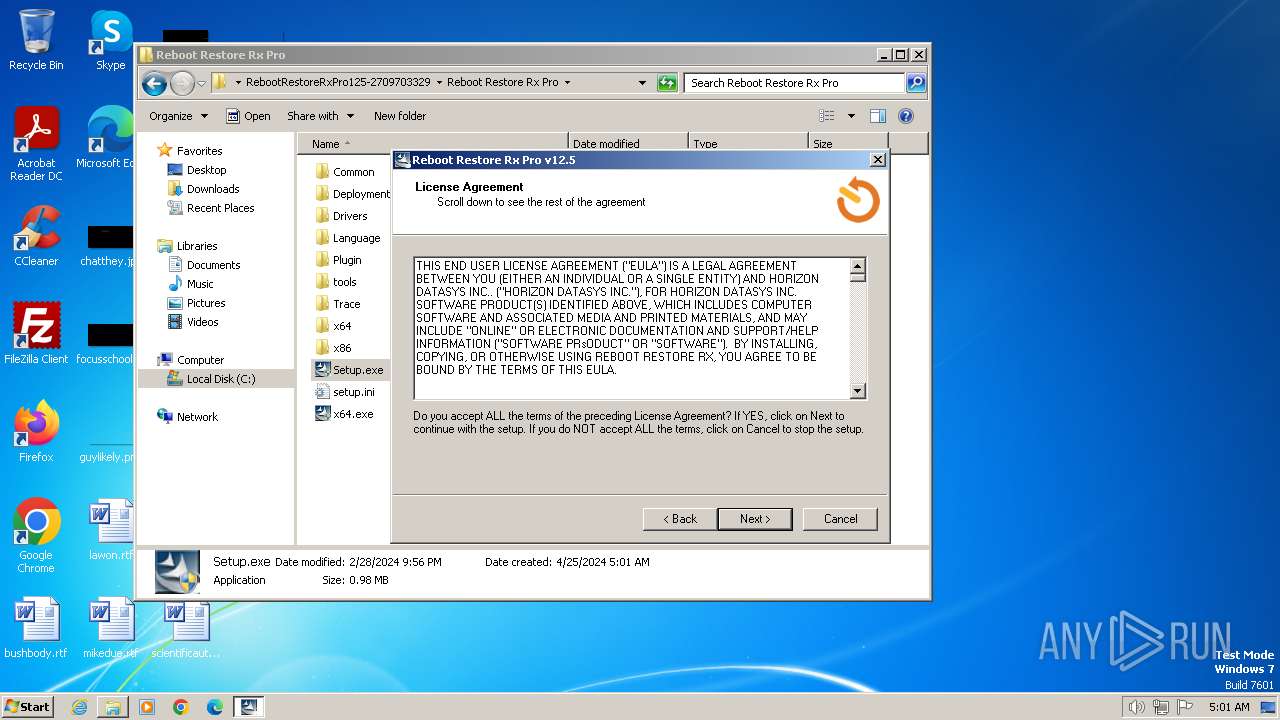Select Computer in navigation pane
The image size is (1280, 720).
(x=190, y=360)
